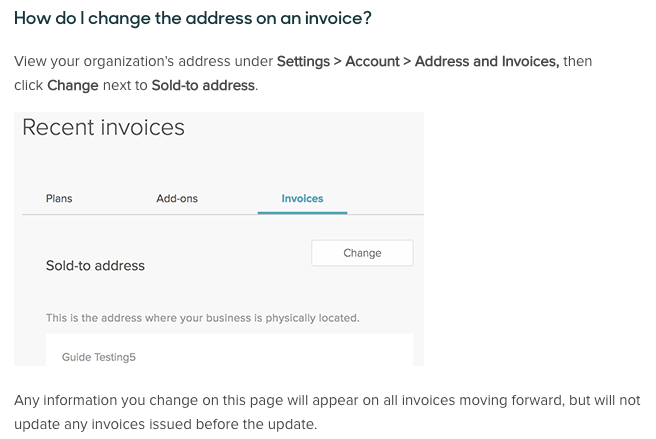Screen dimensions: 656x439
Task: Click the 'Recent invoices' heading in the screenshot
Action: 103,127
